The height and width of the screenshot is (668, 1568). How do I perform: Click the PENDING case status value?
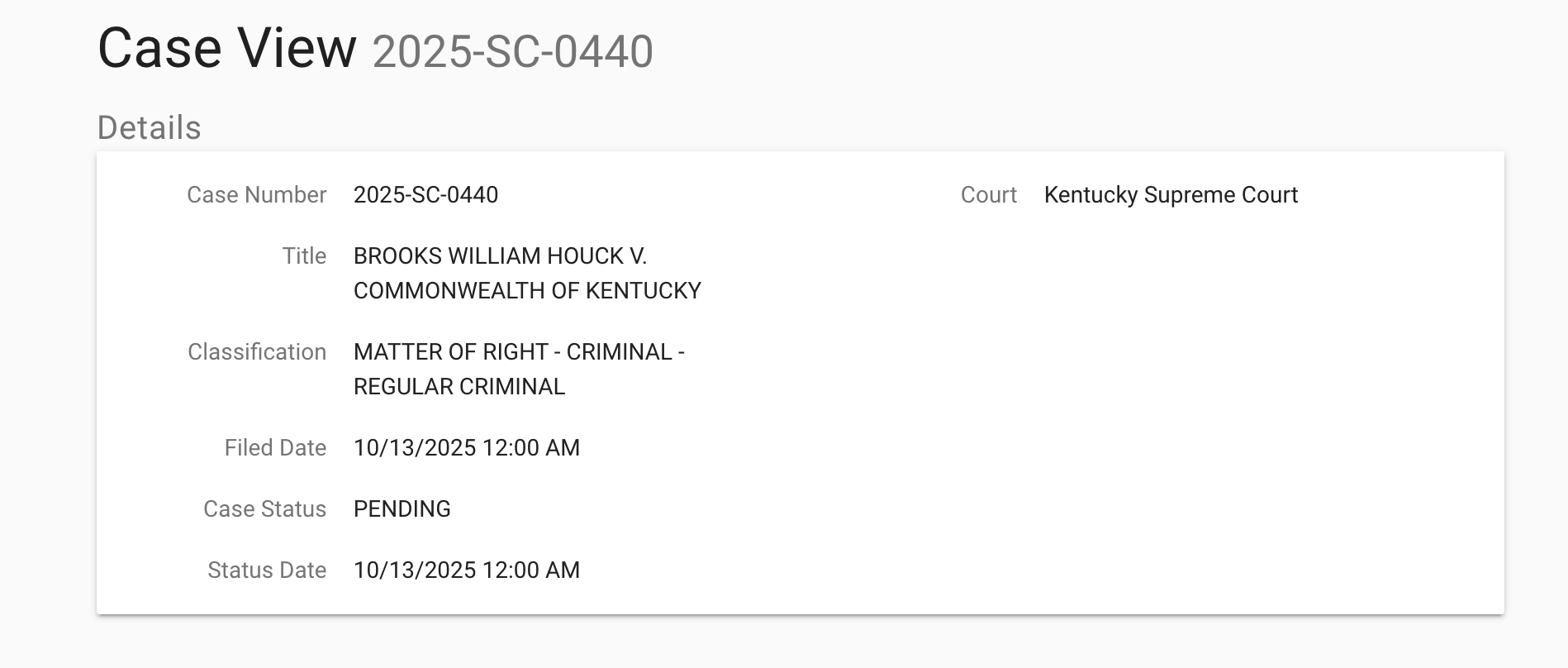tap(402, 509)
